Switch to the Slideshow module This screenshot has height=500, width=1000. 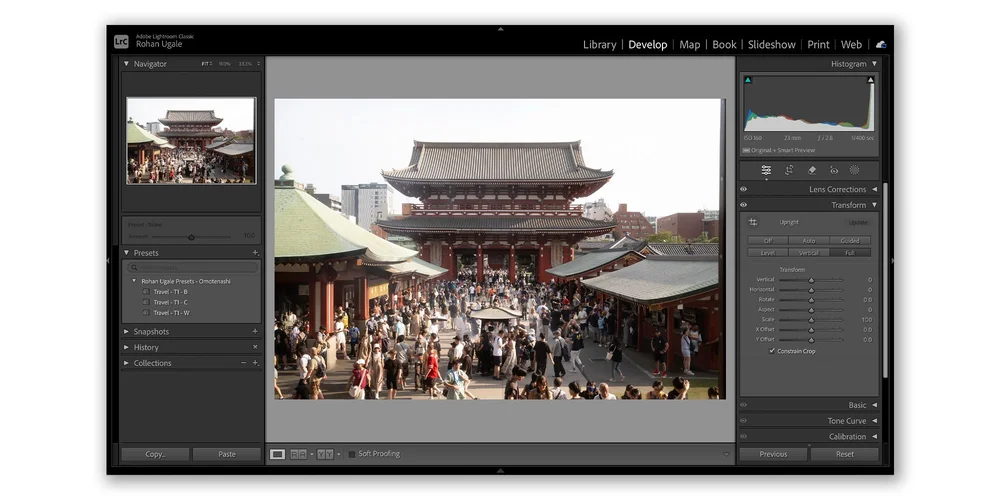point(772,45)
